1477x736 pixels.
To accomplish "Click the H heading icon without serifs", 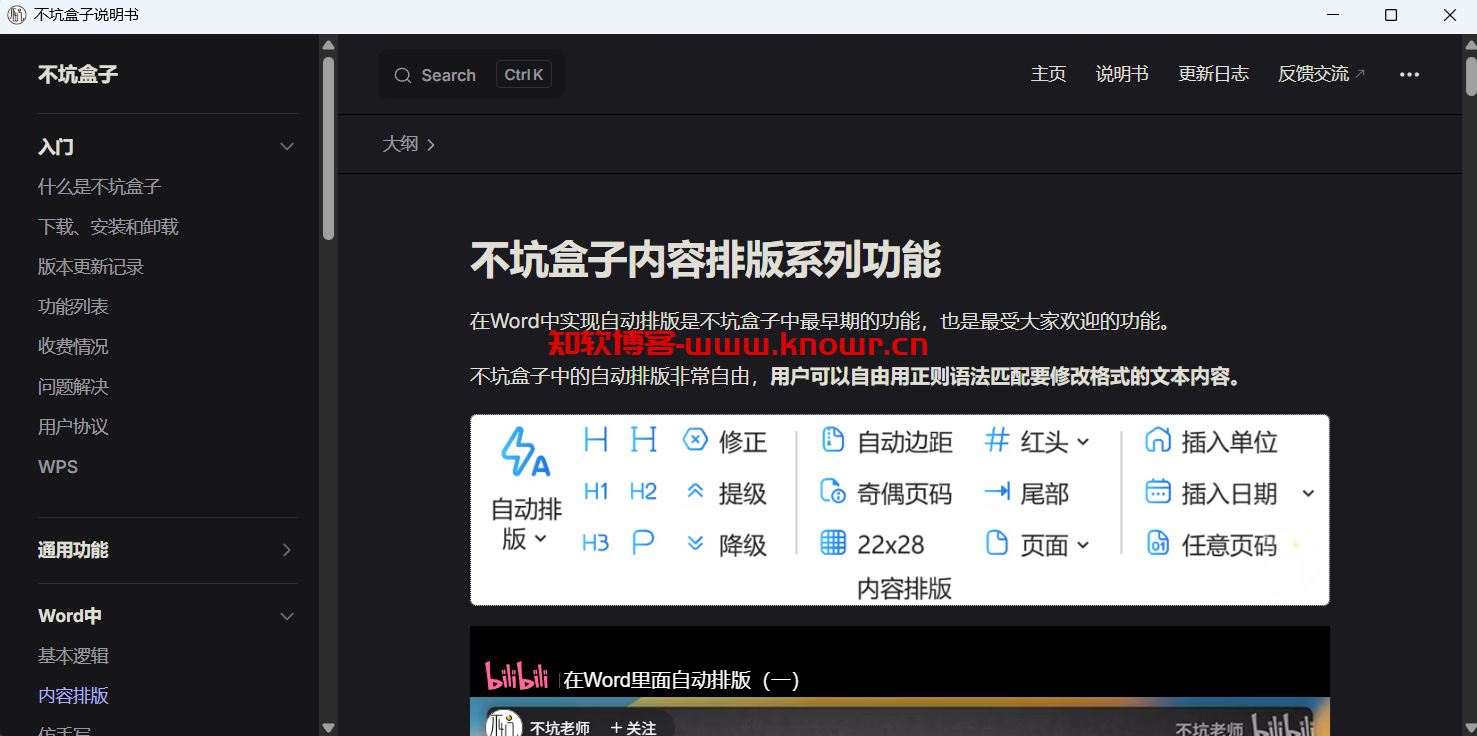I will (596, 440).
